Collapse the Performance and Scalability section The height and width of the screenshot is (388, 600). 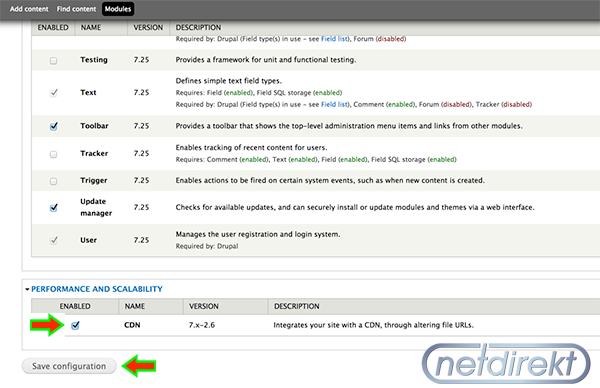click(x=97, y=289)
